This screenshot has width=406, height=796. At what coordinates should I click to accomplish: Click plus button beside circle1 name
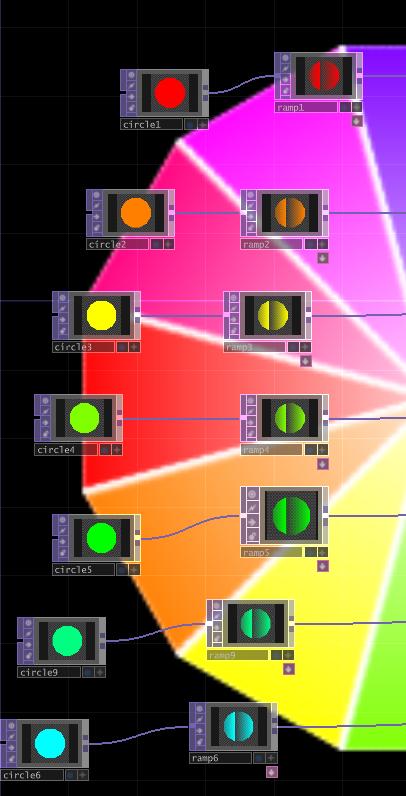202,124
